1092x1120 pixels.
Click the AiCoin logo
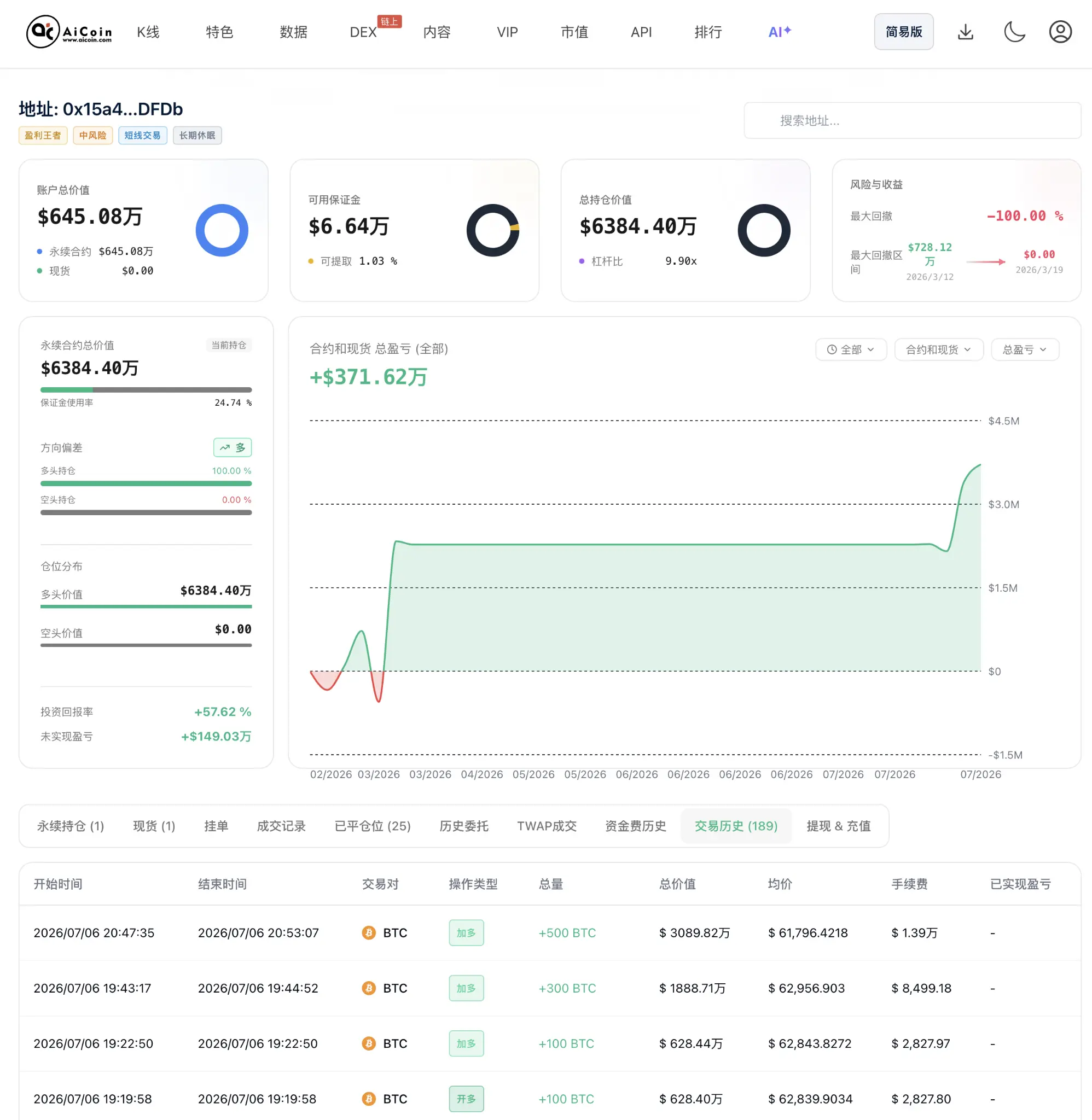pos(69,32)
